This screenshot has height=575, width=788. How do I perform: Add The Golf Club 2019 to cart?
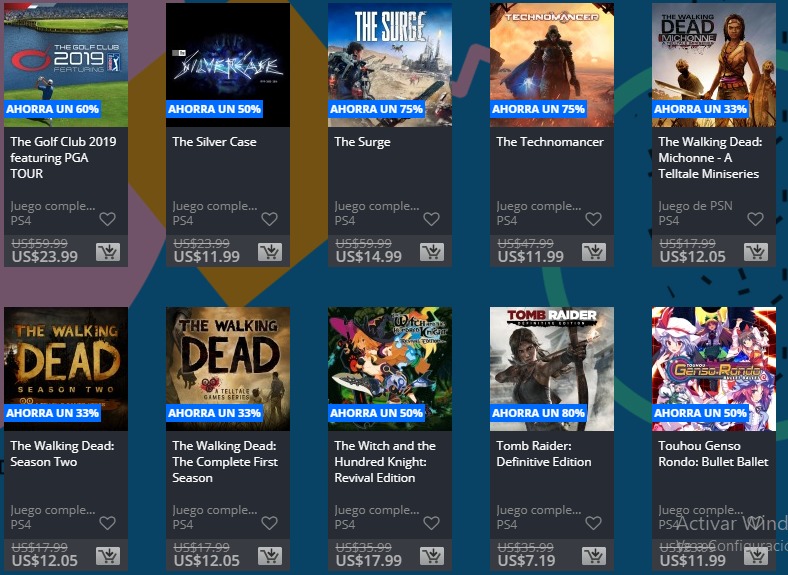coord(108,252)
